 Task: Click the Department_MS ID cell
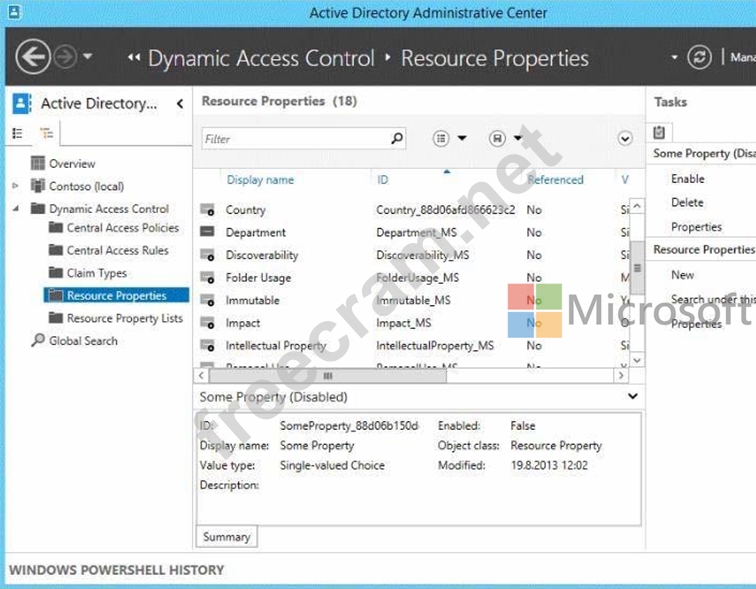[x=416, y=232]
